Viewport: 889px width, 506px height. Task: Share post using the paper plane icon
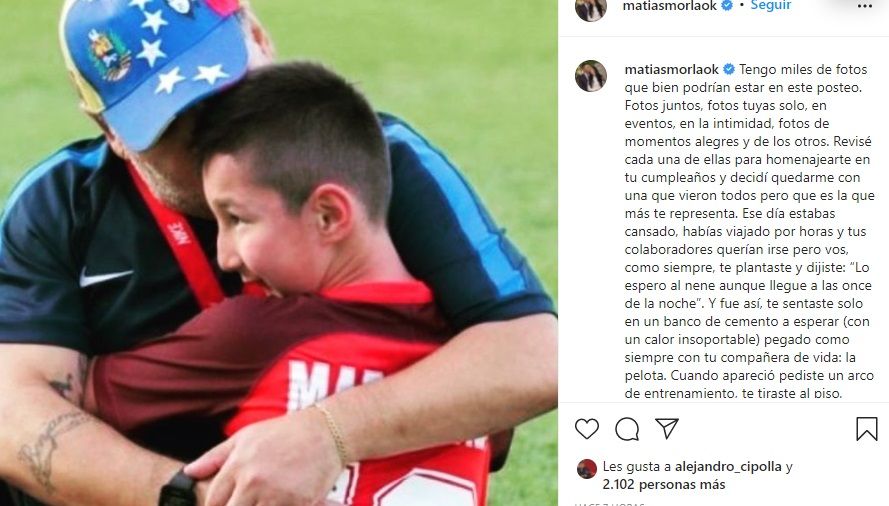(667, 428)
